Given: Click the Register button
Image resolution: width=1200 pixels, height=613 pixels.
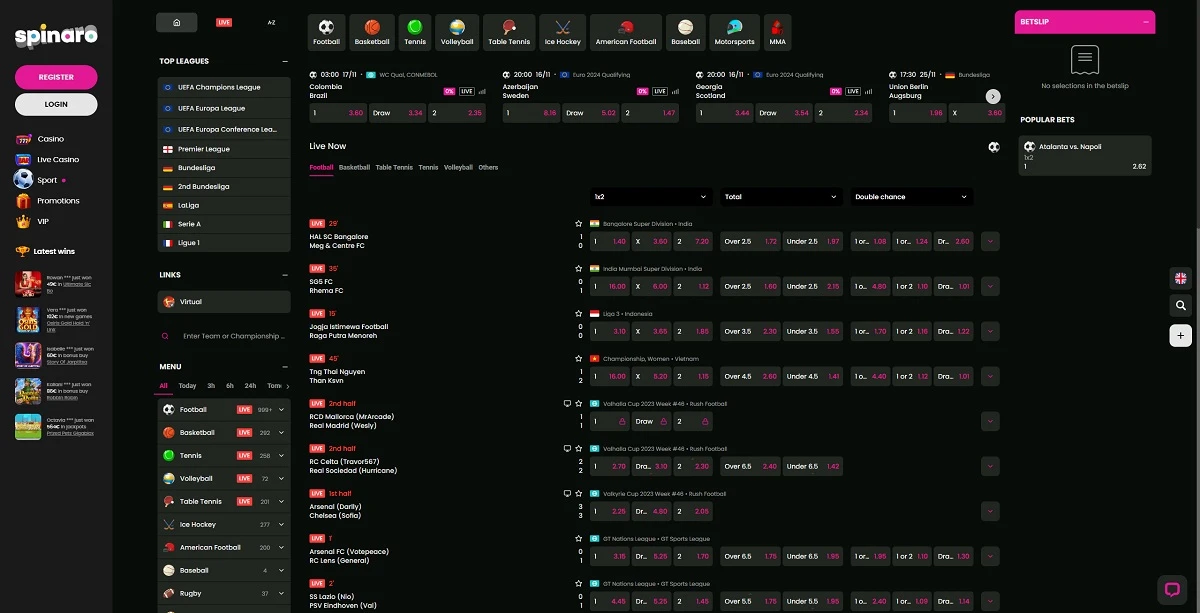Looking at the screenshot, I should click(x=56, y=77).
